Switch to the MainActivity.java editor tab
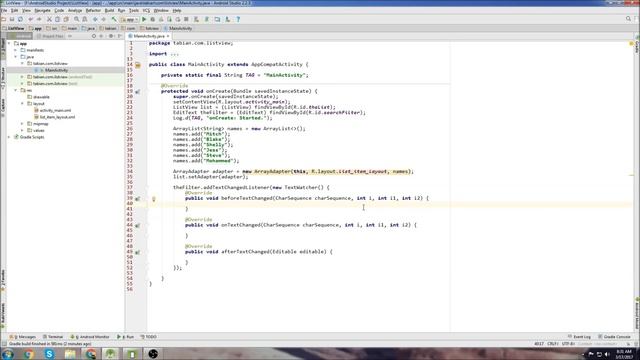Screen dimensions: 640x360 tap(149, 36)
